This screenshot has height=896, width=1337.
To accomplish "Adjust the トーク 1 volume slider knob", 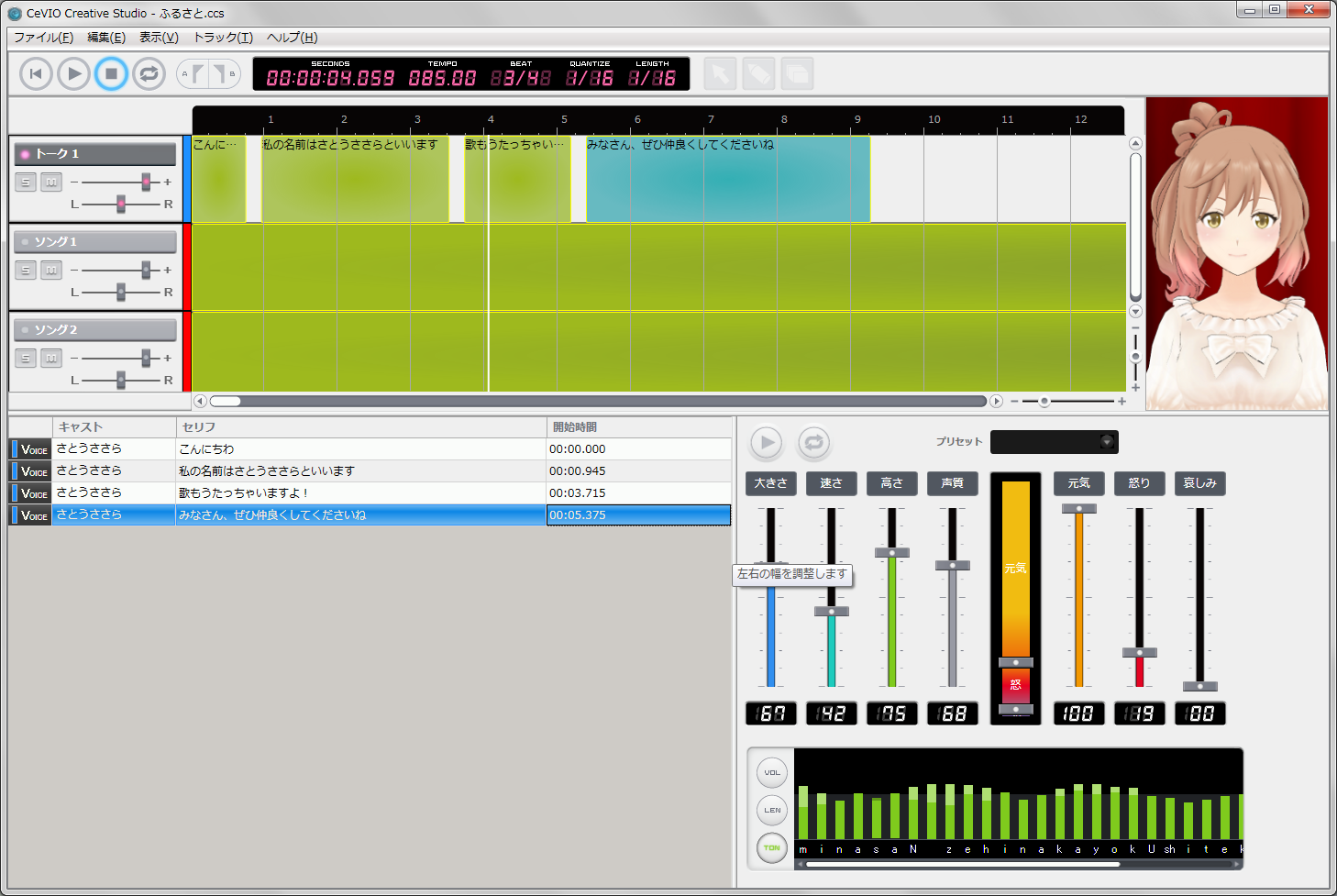I will click(146, 182).
